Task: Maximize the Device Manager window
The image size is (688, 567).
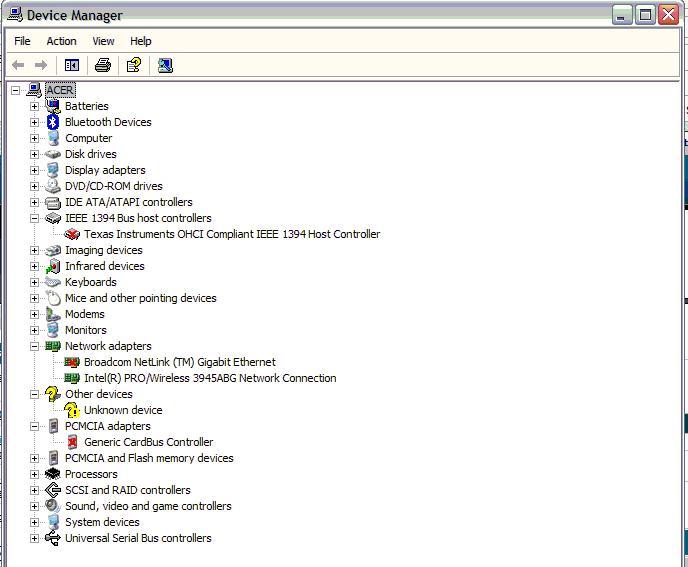Action: click(x=645, y=15)
